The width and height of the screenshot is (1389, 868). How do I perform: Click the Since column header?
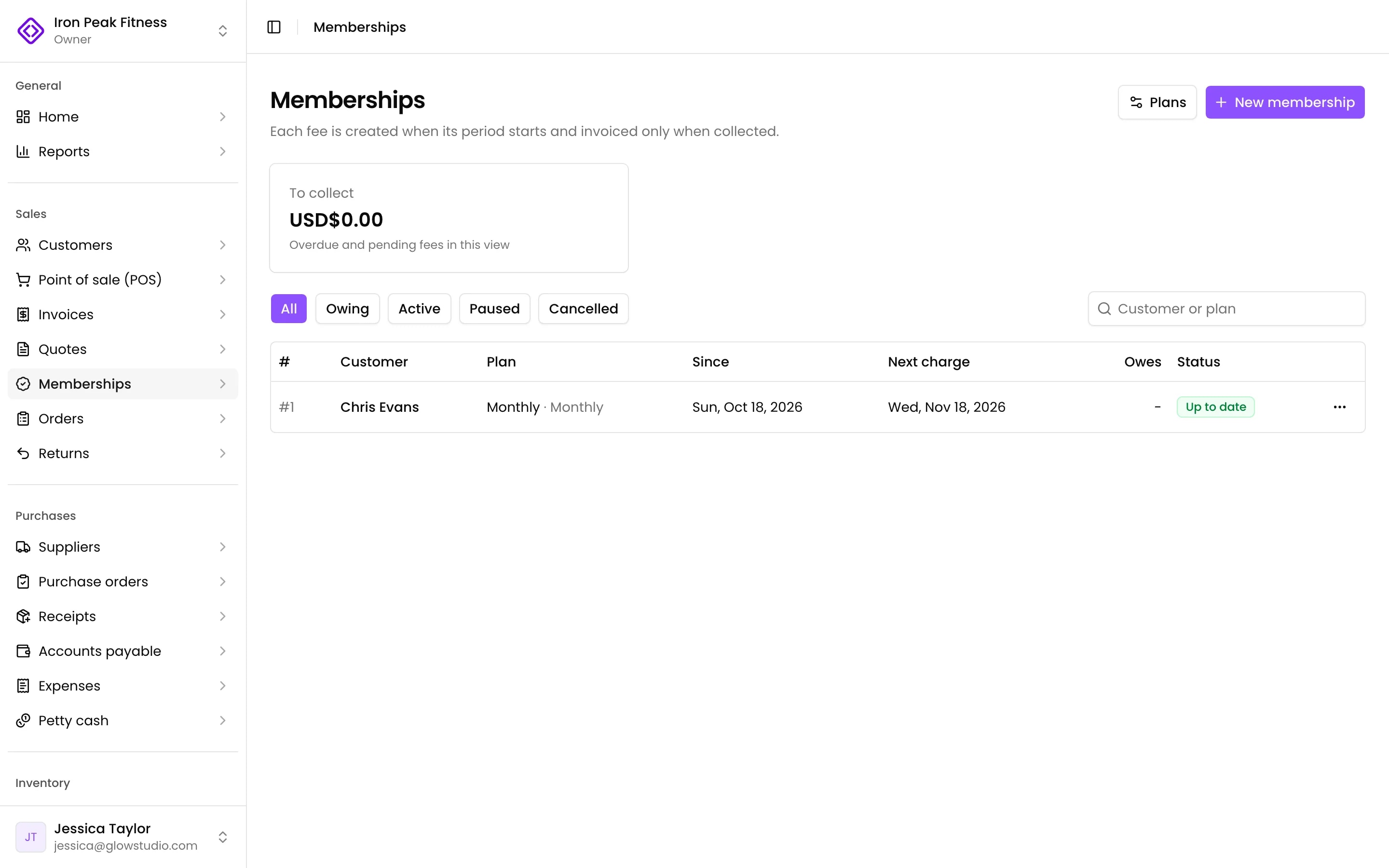click(x=710, y=362)
